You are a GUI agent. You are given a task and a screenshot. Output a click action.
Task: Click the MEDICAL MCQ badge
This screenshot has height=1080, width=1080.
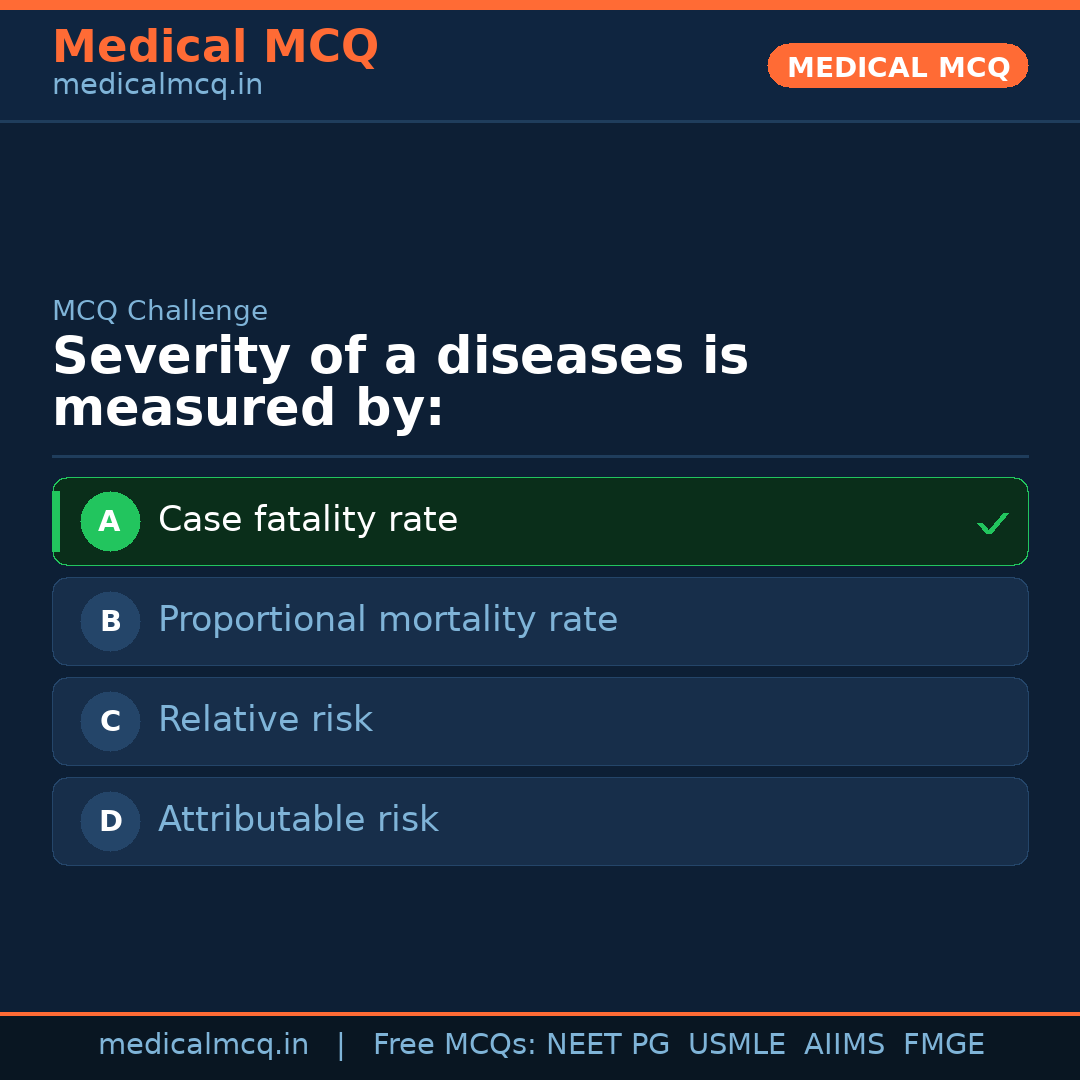tap(897, 66)
